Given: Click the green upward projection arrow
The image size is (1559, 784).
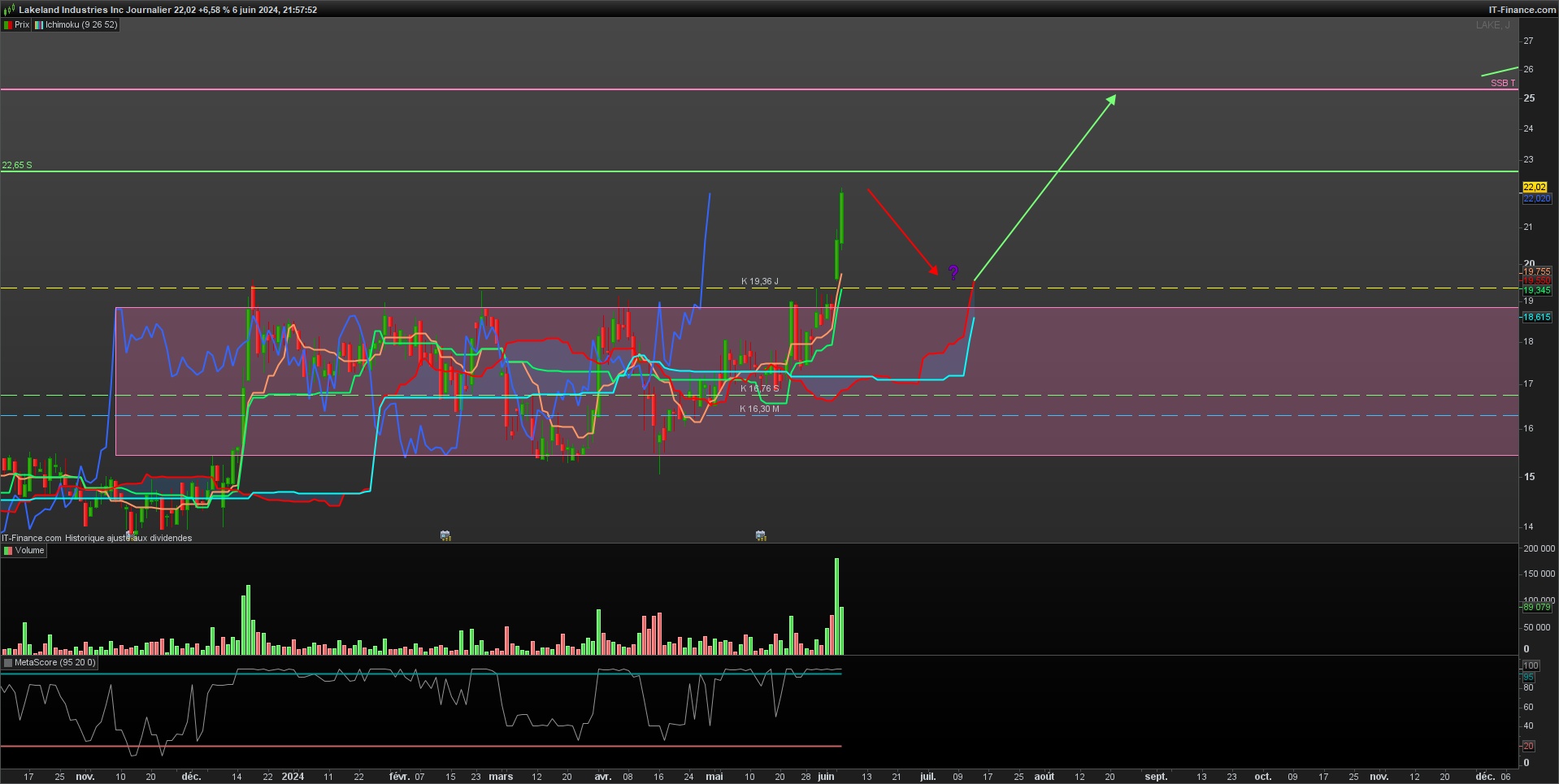Looking at the screenshot, I should coord(1044,188).
